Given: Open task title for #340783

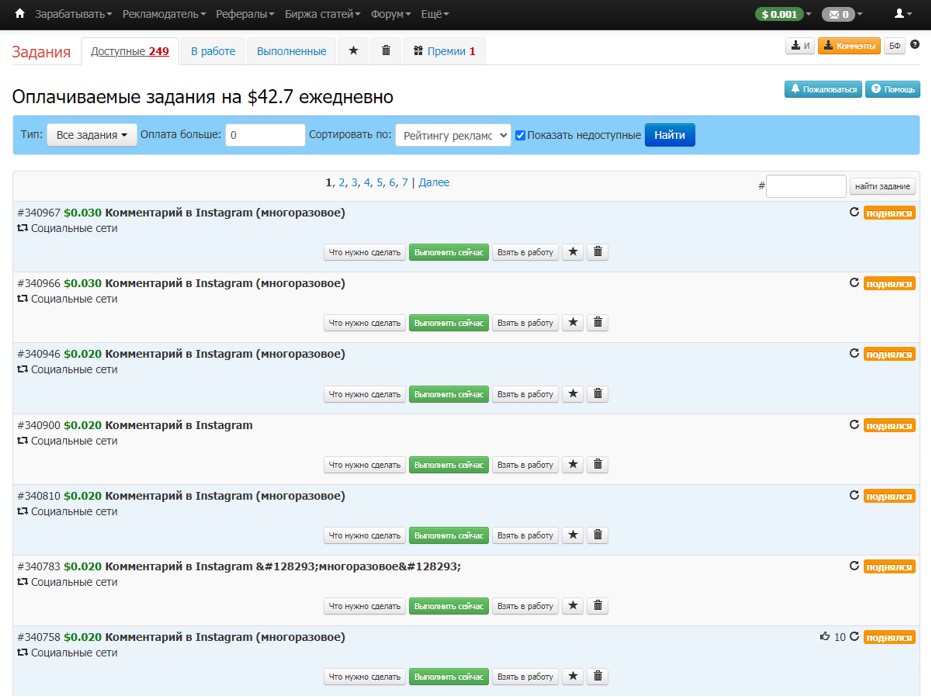Looking at the screenshot, I should click(283, 566).
